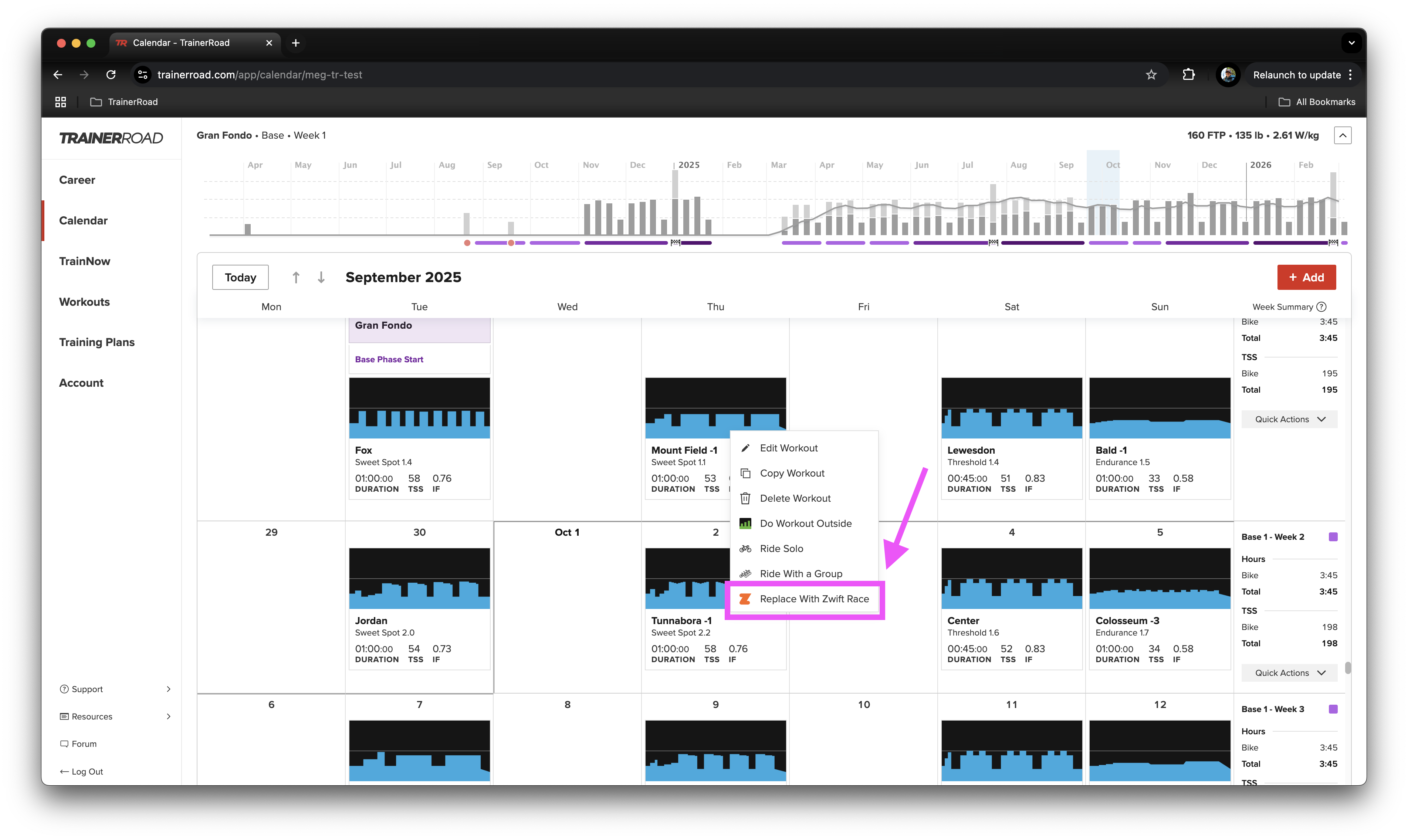Select Copy Workout from the context menu
1408x840 pixels.
[804, 473]
